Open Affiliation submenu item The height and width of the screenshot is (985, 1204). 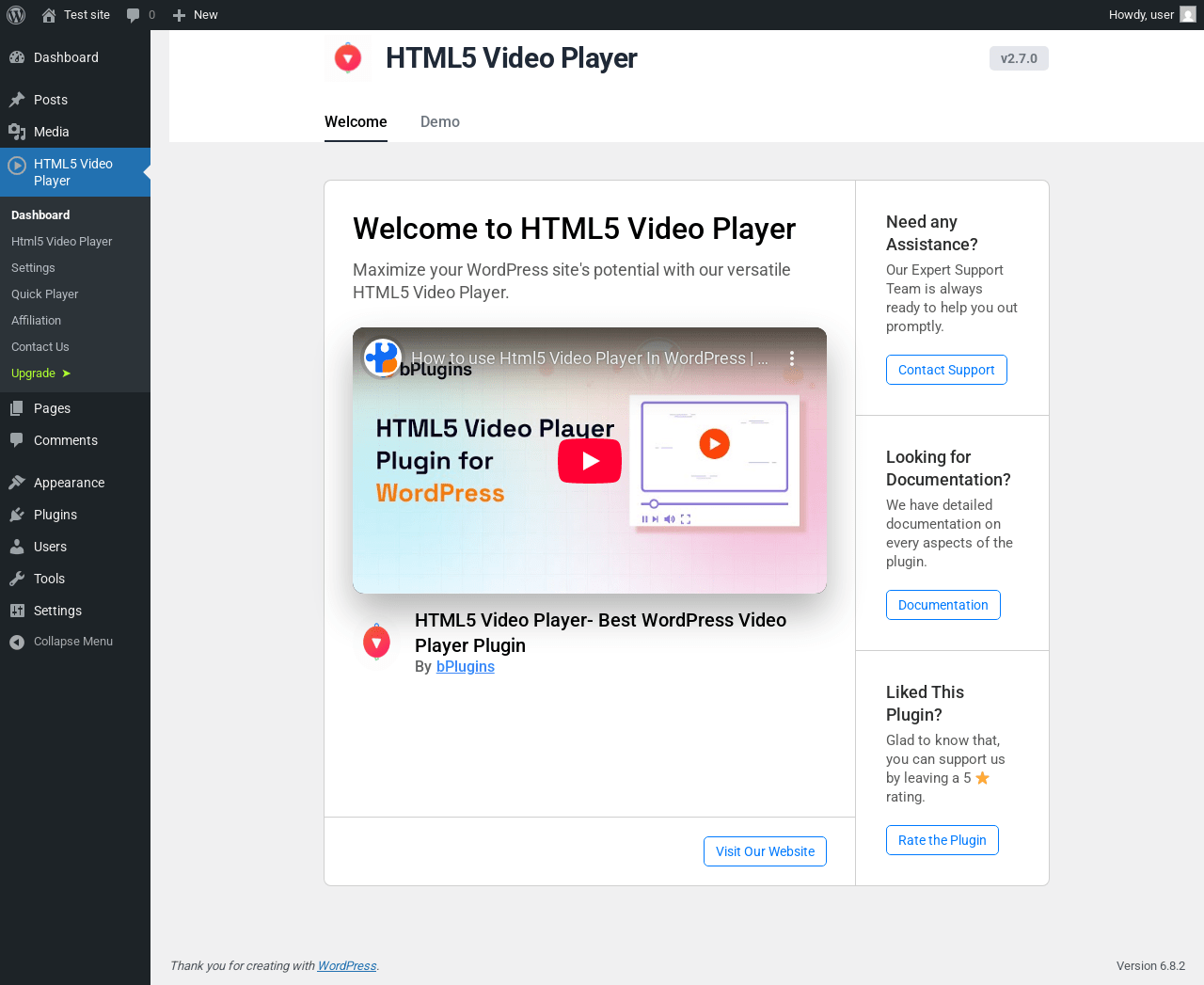(x=37, y=321)
